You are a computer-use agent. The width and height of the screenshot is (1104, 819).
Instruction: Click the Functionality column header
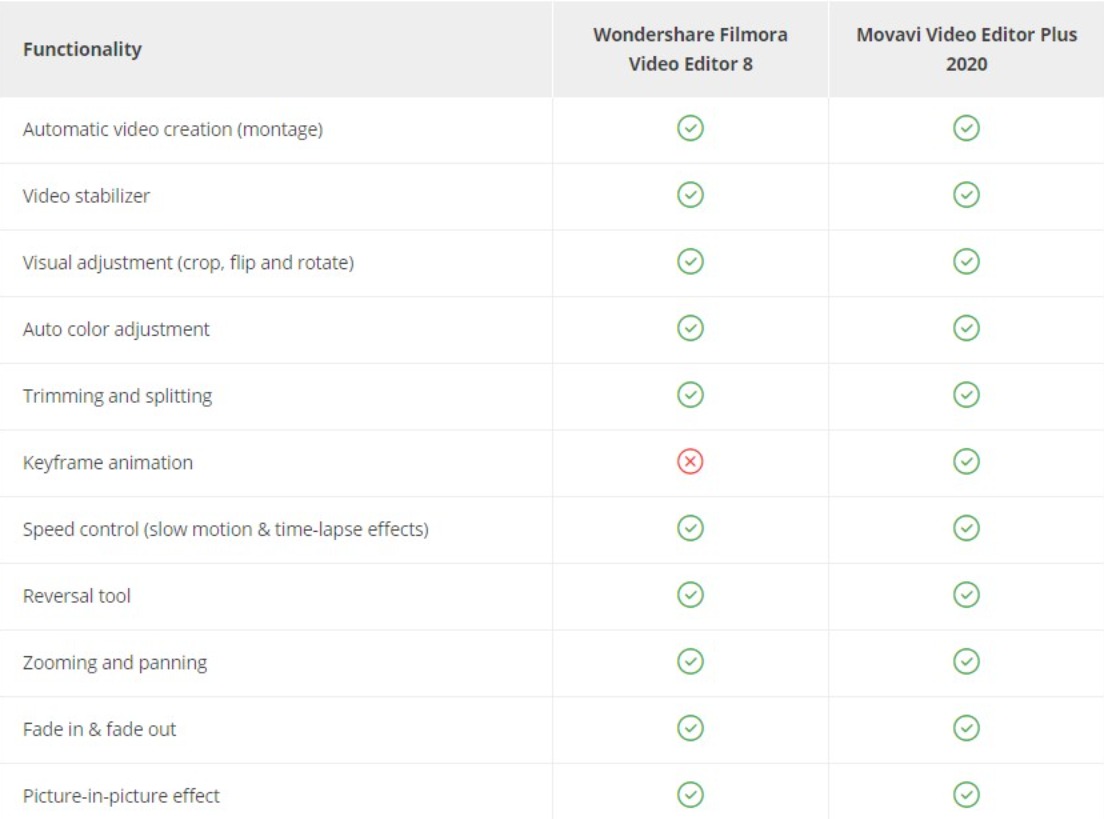click(x=82, y=49)
